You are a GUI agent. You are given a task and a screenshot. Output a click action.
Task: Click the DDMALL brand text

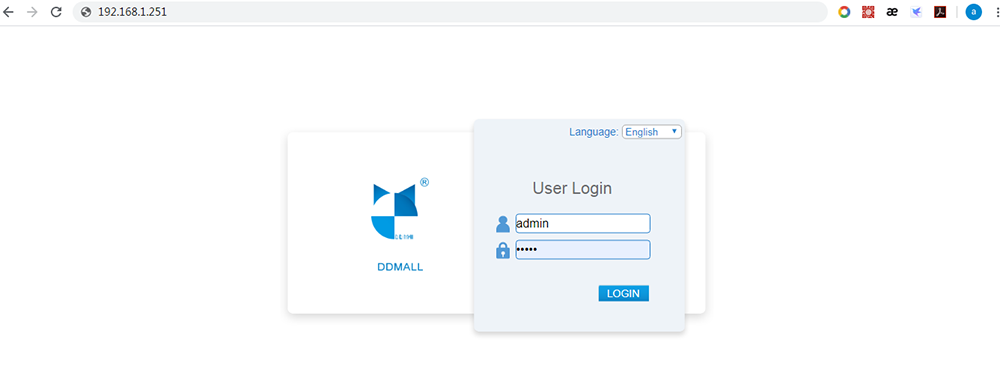[400, 267]
